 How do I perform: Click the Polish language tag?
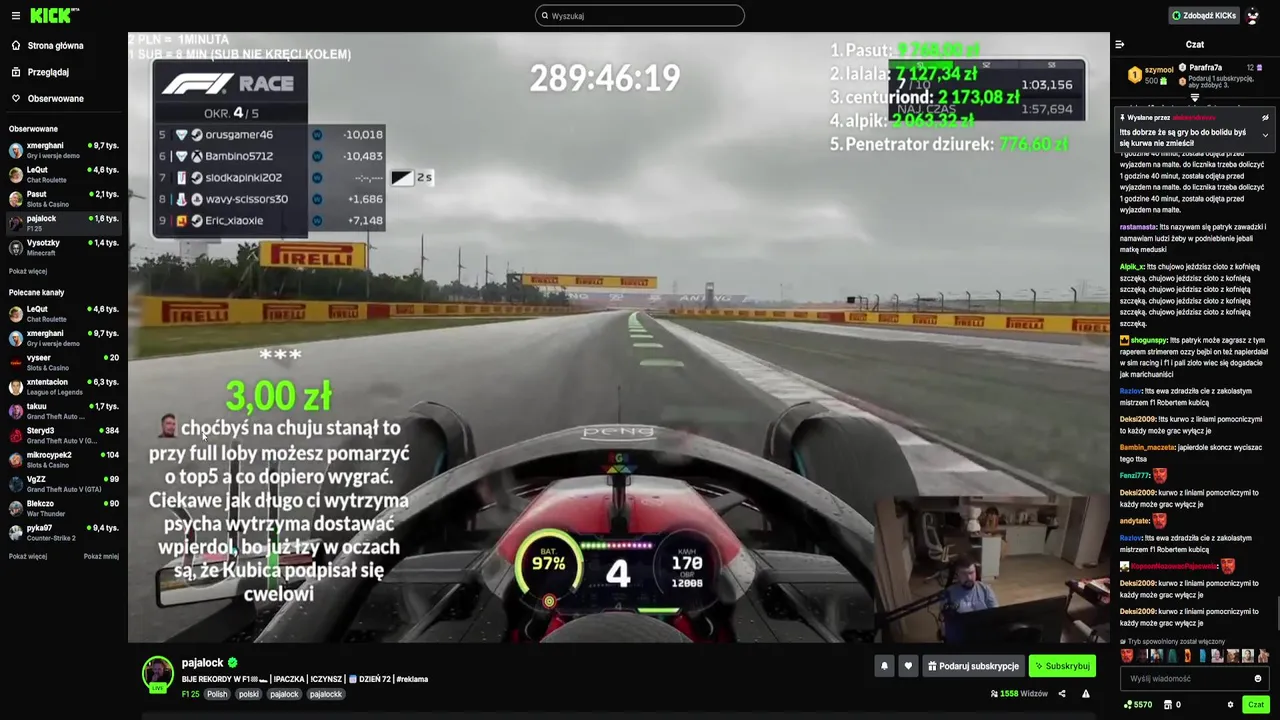(217, 694)
